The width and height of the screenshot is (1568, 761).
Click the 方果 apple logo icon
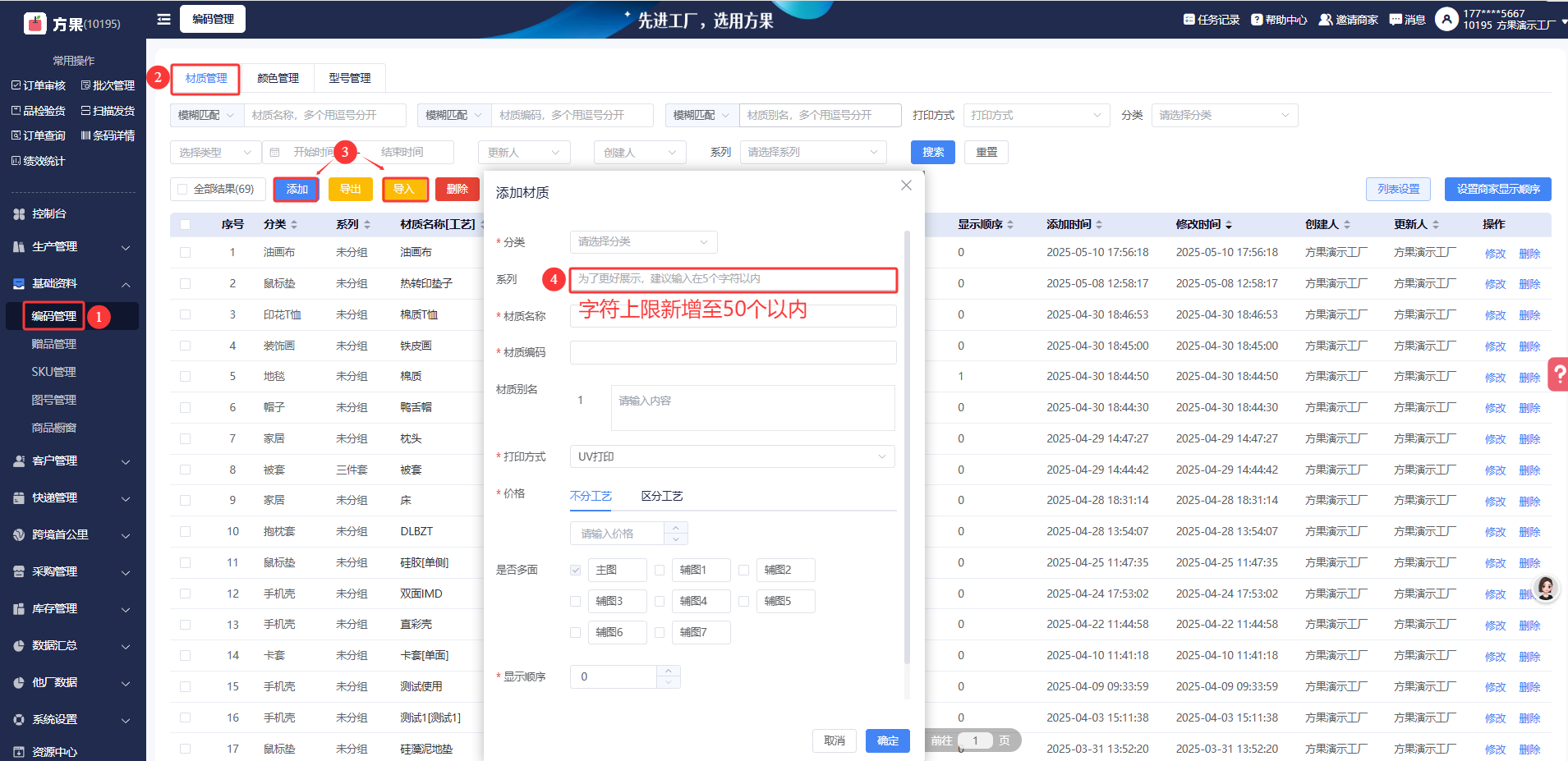coord(35,23)
